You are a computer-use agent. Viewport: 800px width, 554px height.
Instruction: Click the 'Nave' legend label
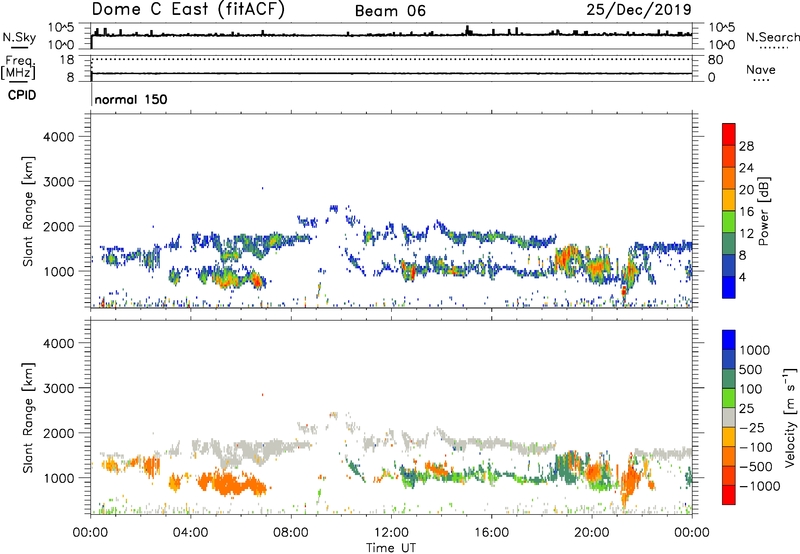coord(761,70)
